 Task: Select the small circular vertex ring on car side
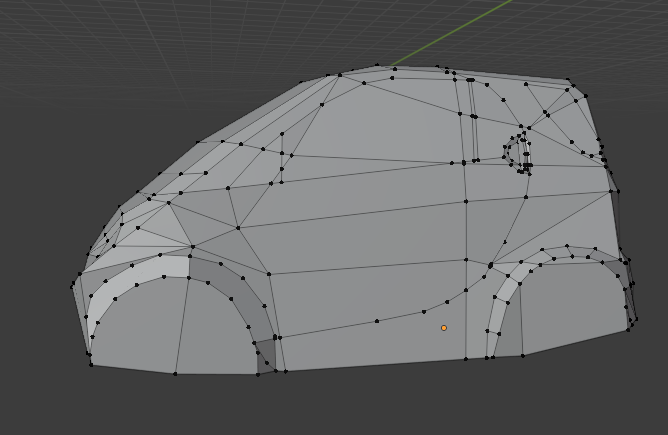tap(517, 153)
